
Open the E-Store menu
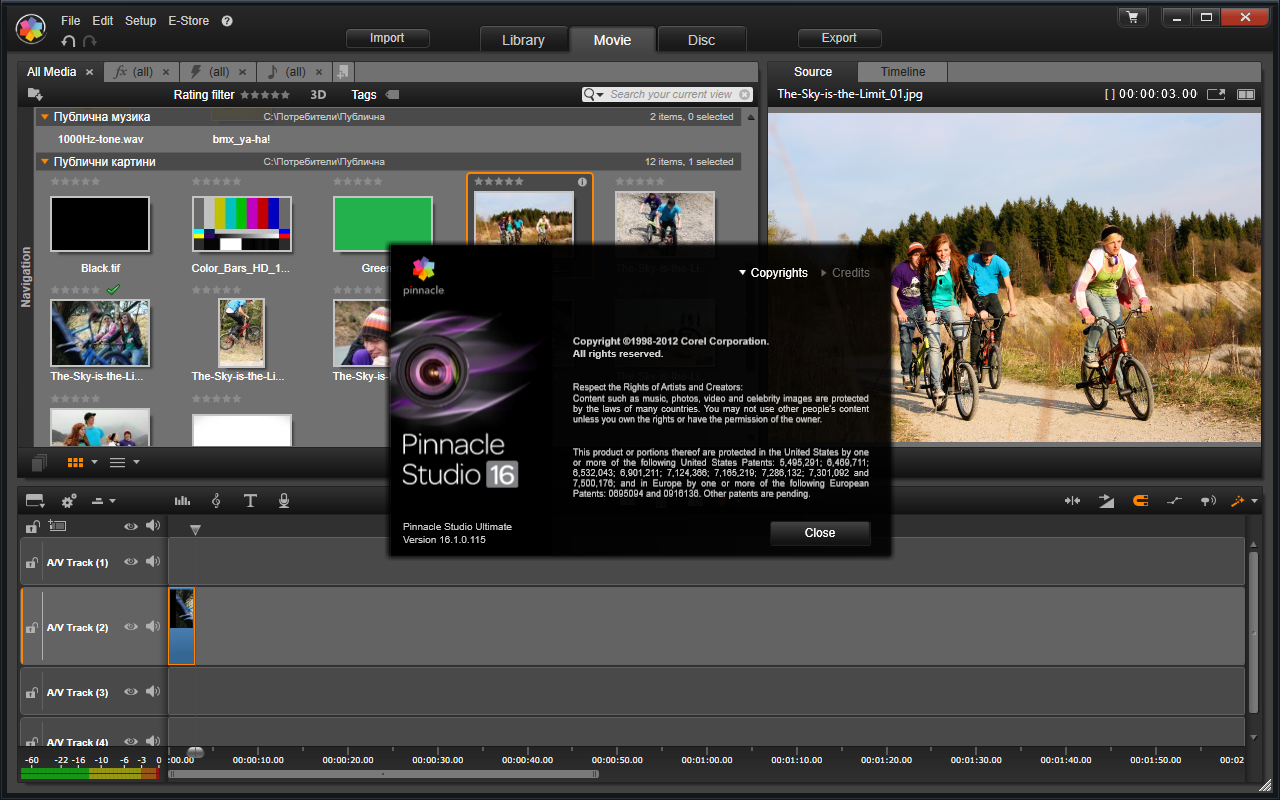187,21
